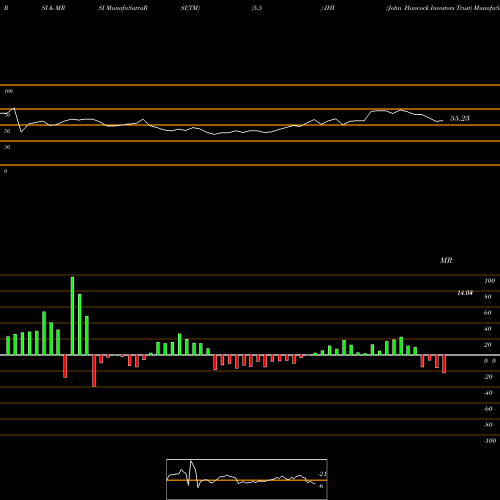Click the SI & MR header label
The image size is (500, 500).
[x=53, y=8]
